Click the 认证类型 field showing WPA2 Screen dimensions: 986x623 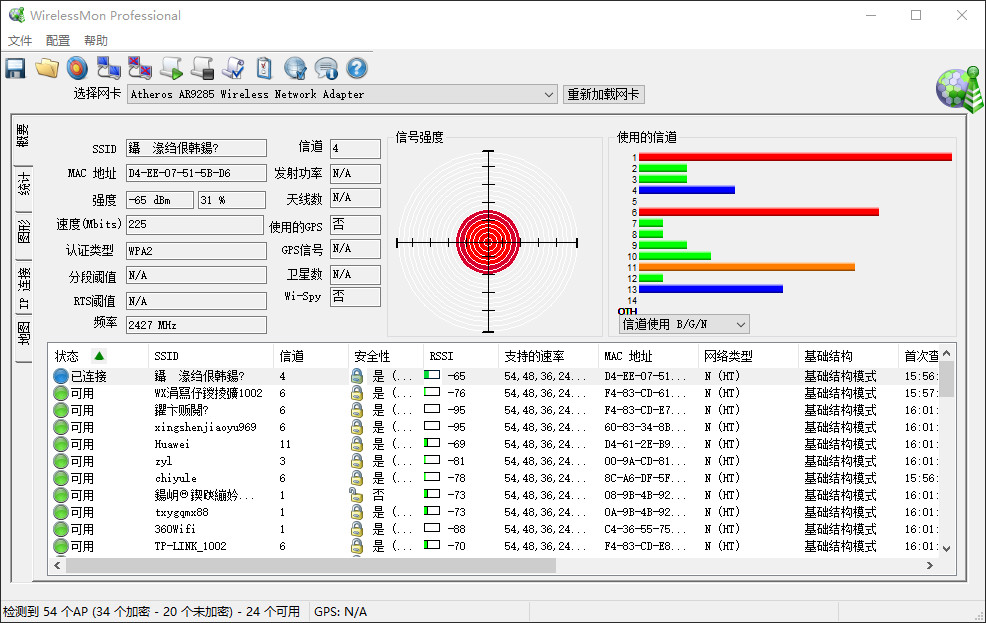tap(196, 251)
